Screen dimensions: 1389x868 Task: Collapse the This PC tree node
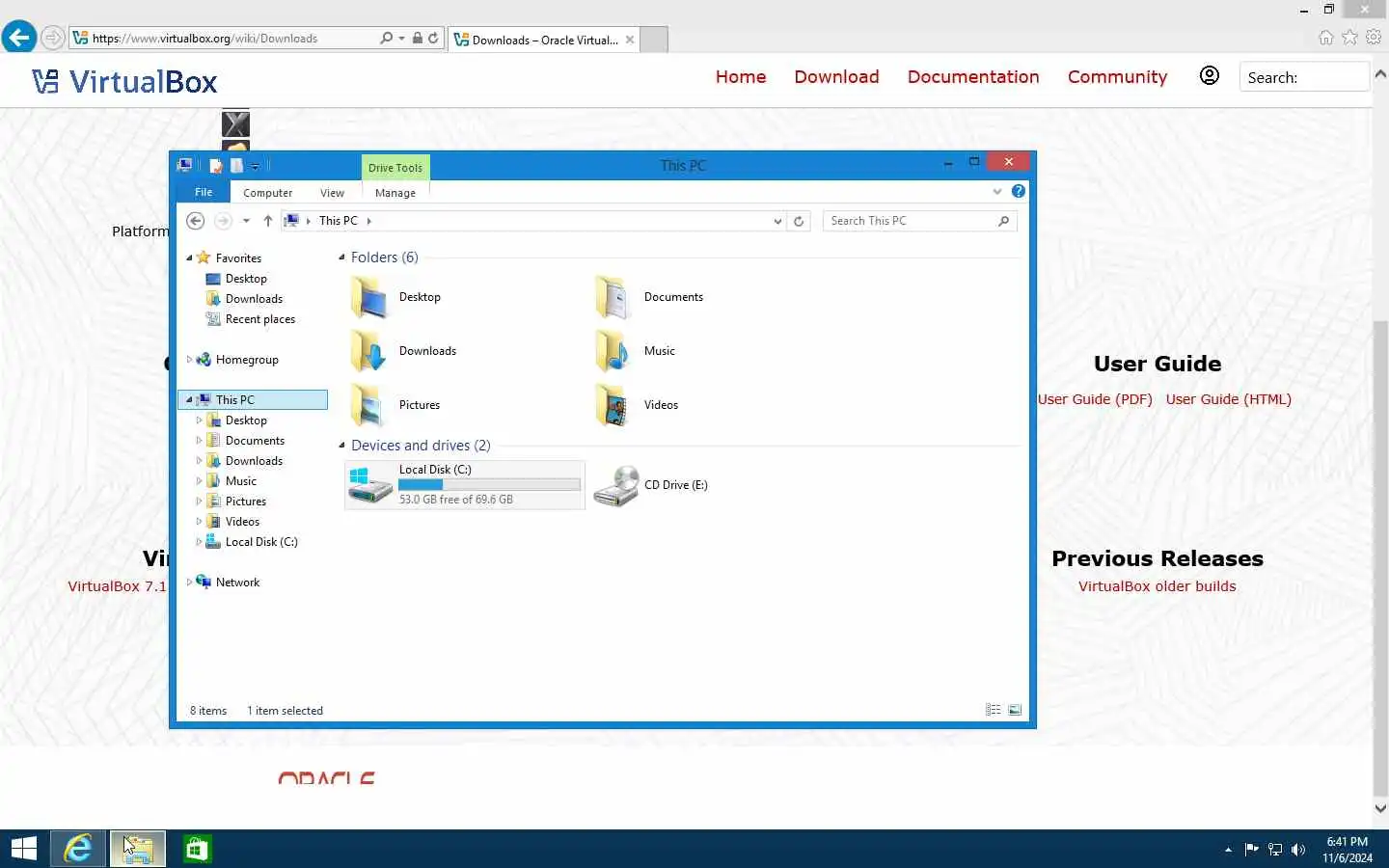tap(189, 399)
